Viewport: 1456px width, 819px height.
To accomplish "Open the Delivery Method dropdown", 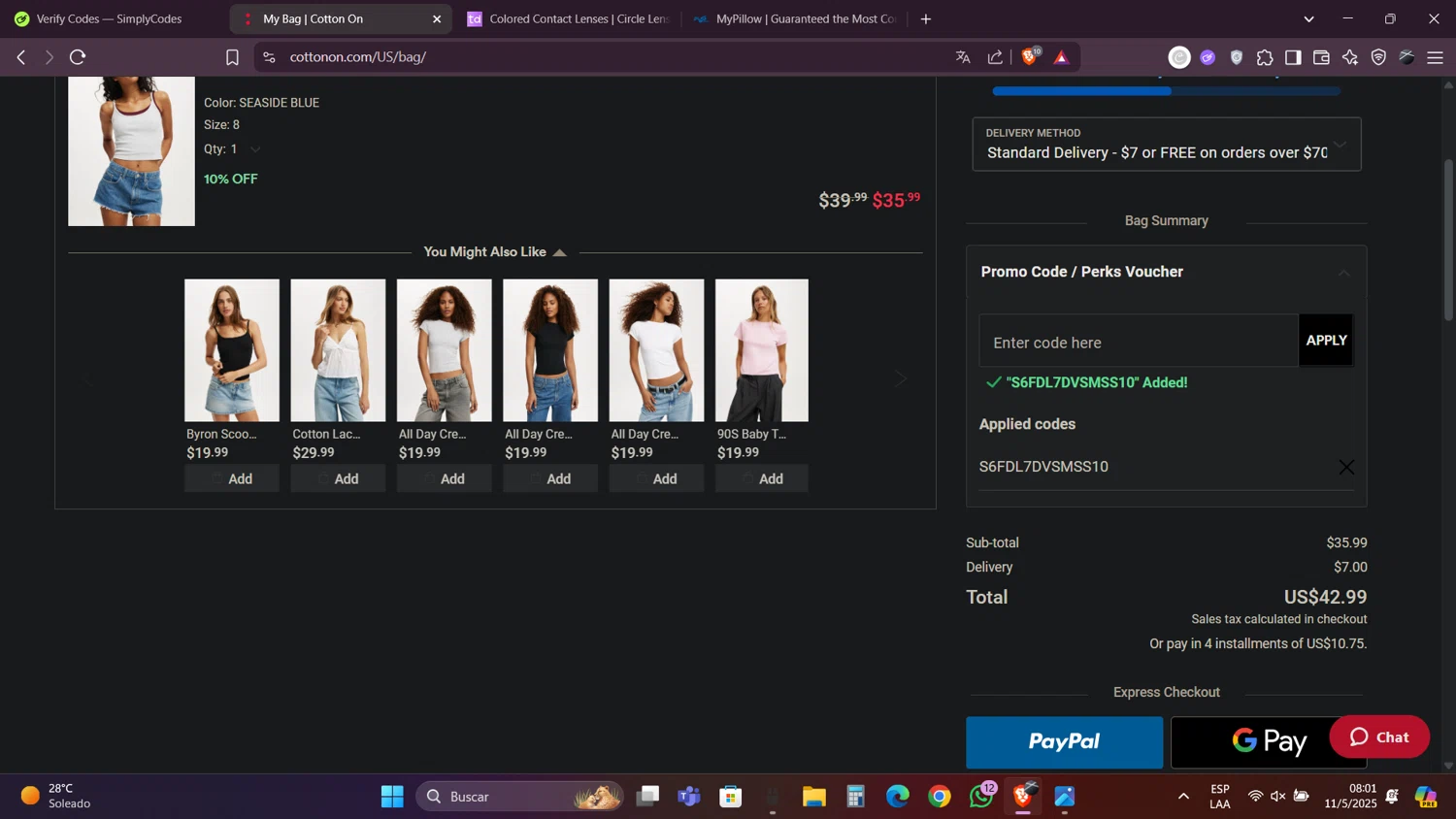I will click(x=1167, y=145).
